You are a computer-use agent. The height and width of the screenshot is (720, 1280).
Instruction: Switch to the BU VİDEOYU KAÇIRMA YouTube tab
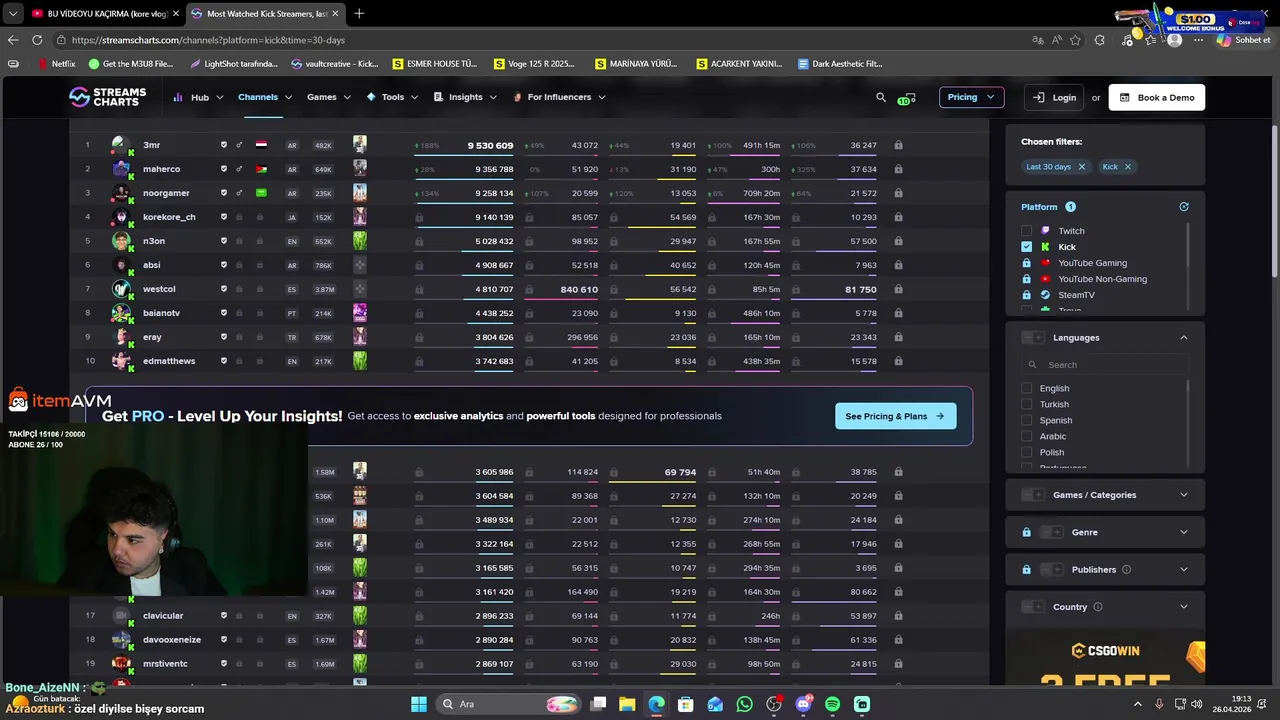pos(105,13)
